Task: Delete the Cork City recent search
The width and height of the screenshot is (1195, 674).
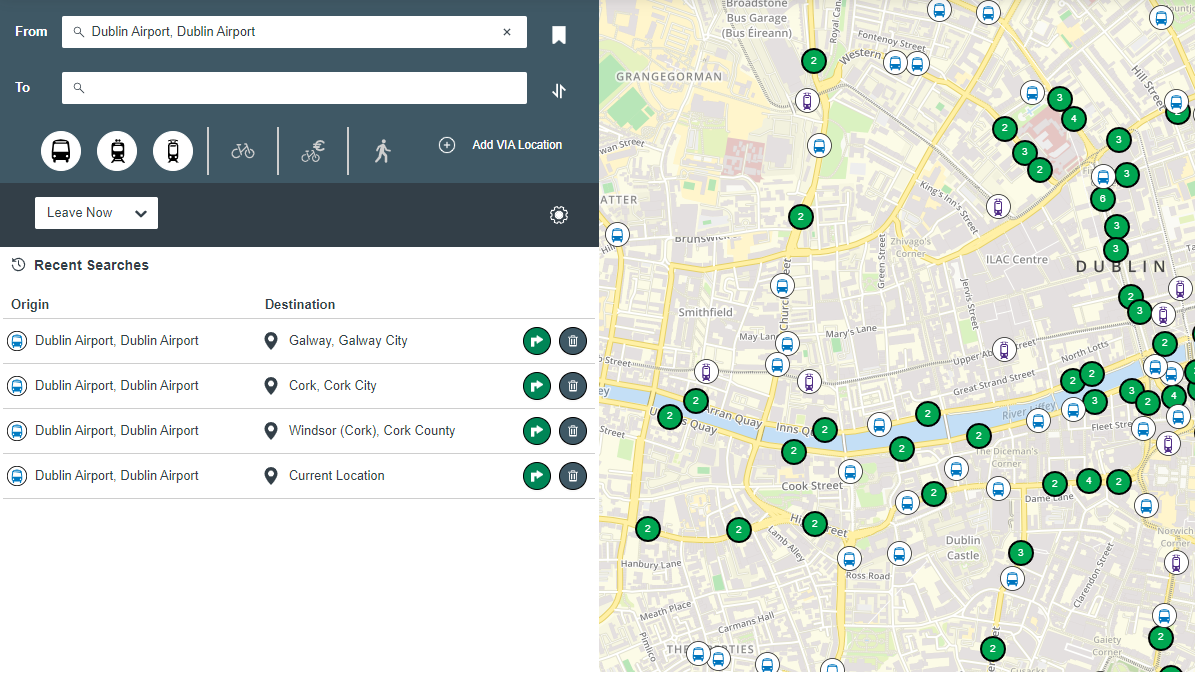Action: tap(573, 386)
